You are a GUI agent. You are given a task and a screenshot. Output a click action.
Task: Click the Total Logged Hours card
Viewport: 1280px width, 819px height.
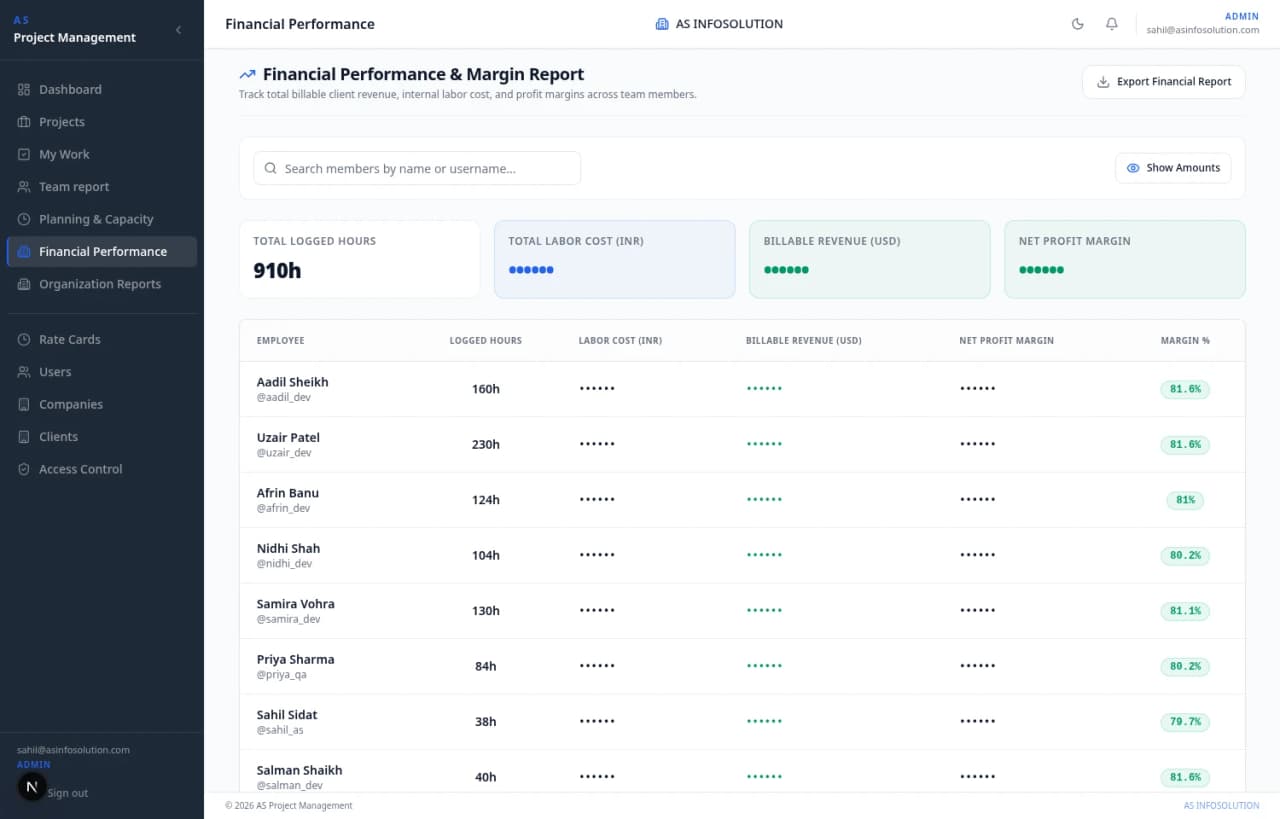point(360,259)
